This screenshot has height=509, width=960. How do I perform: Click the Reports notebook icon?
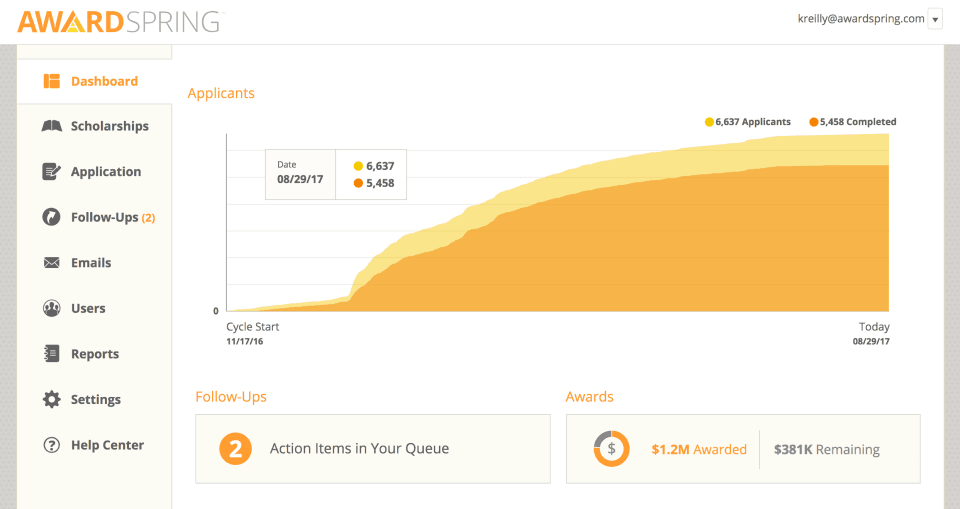(52, 354)
